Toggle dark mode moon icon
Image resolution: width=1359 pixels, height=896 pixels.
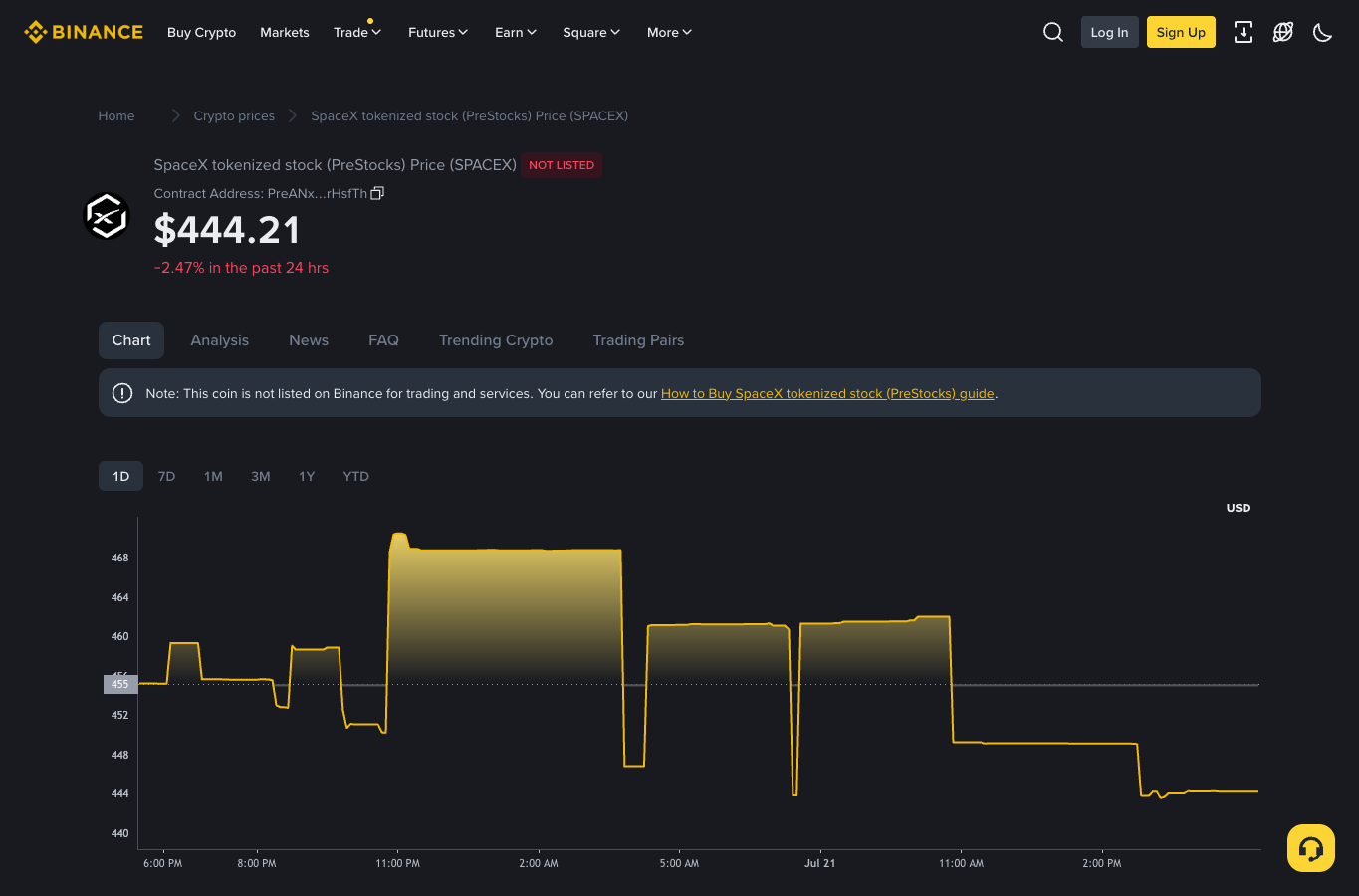pyautogui.click(x=1322, y=32)
